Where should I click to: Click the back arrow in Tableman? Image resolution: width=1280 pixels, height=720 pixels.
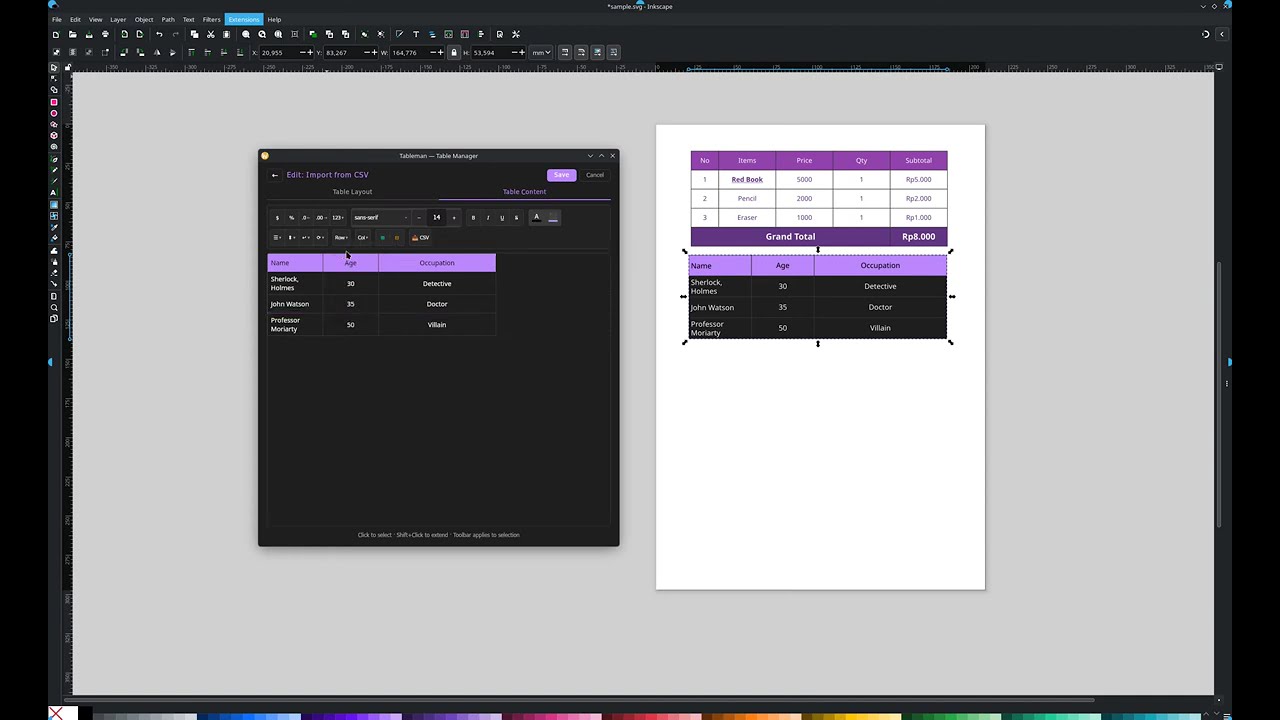[275, 175]
